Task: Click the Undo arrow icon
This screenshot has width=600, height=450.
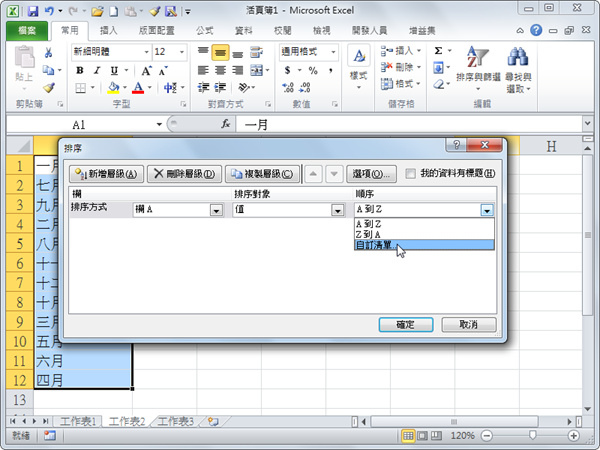Action: [x=49, y=11]
